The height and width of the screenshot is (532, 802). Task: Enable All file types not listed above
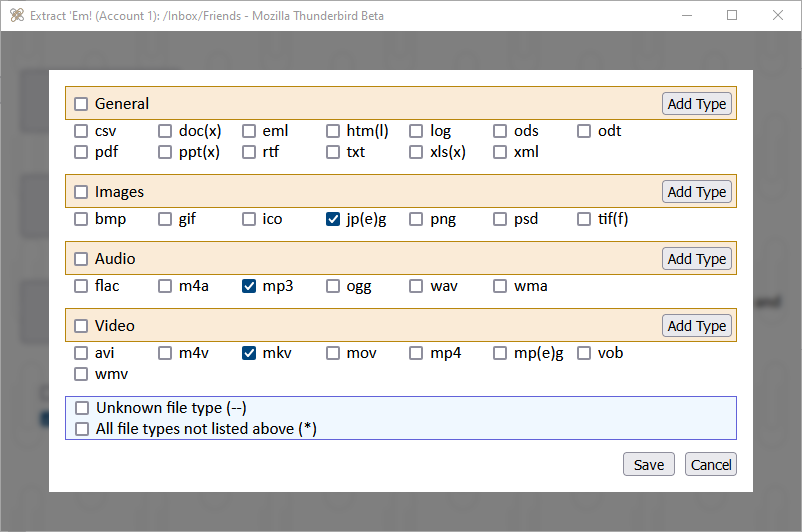click(82, 429)
